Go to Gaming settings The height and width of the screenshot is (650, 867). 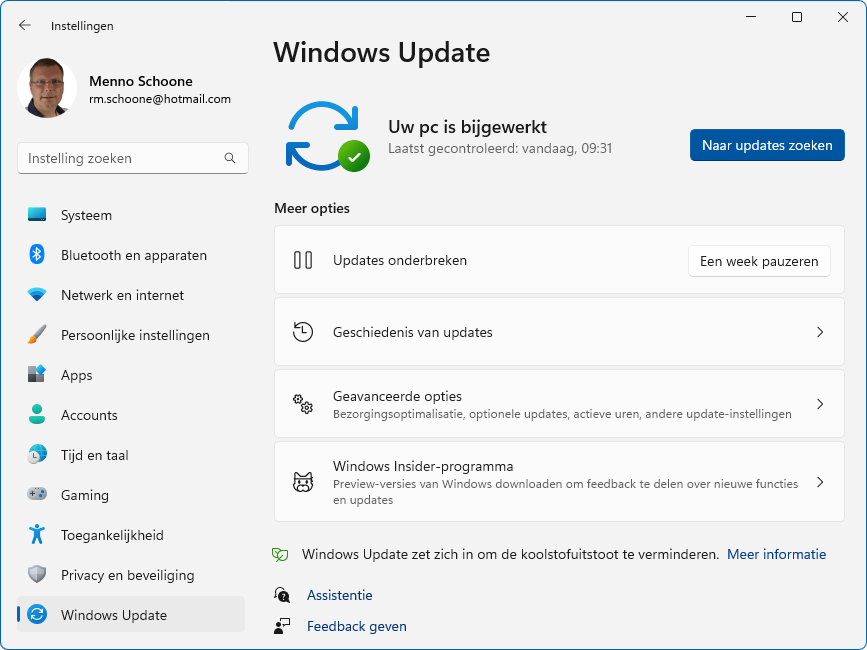pos(131,495)
